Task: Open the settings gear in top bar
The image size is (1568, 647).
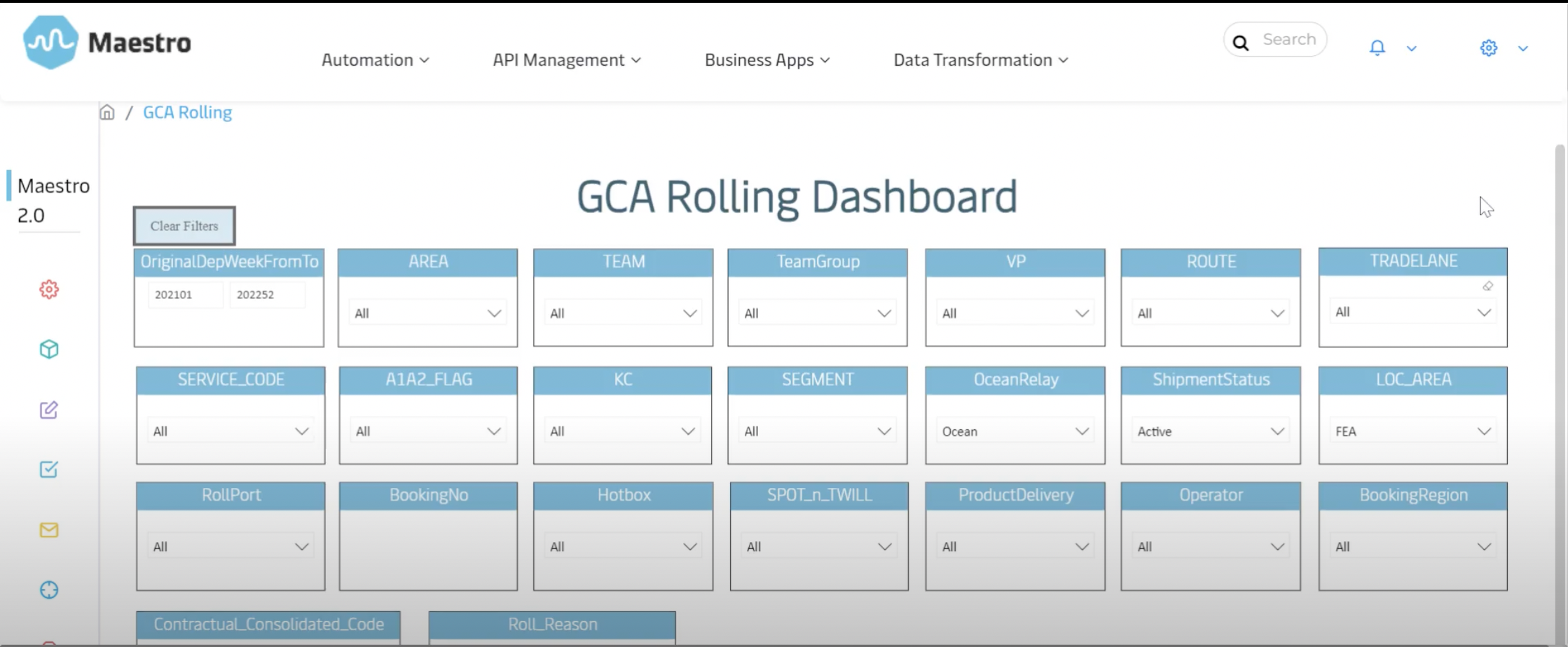Action: coord(1489,48)
